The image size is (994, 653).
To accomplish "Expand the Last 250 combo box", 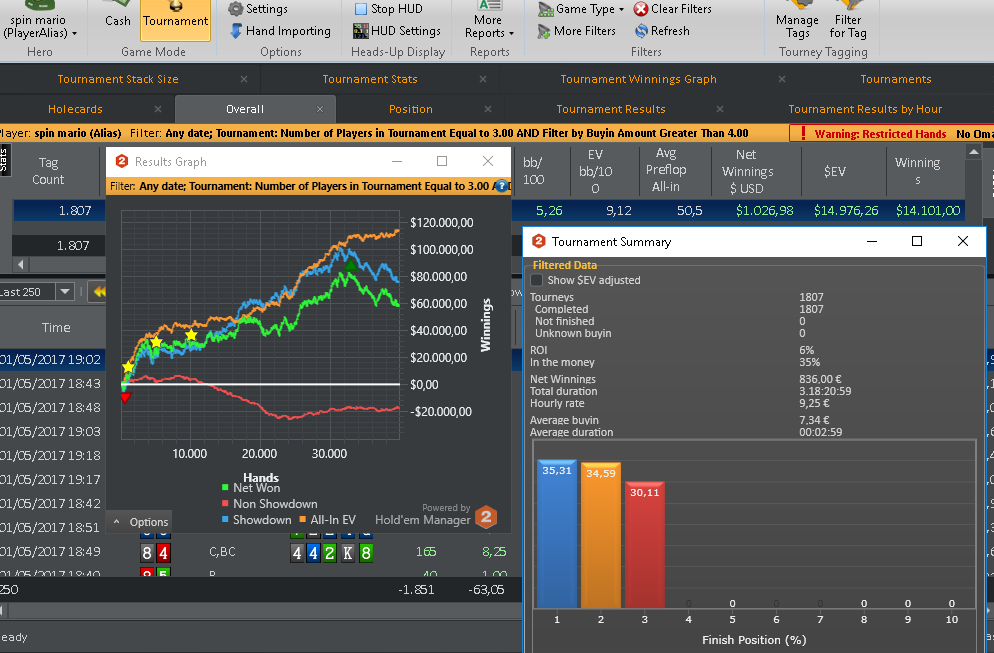I will (x=65, y=292).
